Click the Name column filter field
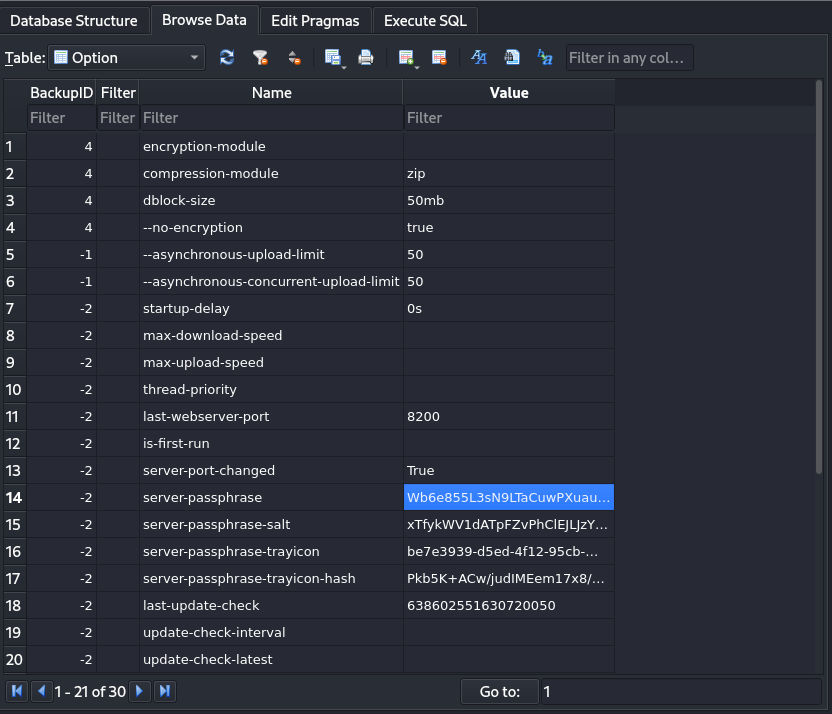Screen dimensions: 832x714 (x=271, y=118)
